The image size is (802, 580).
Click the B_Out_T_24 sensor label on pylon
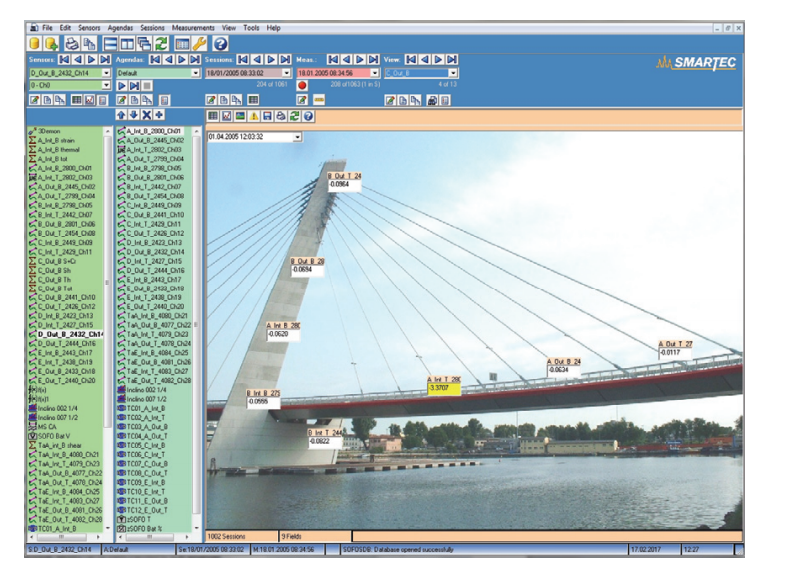(345, 176)
